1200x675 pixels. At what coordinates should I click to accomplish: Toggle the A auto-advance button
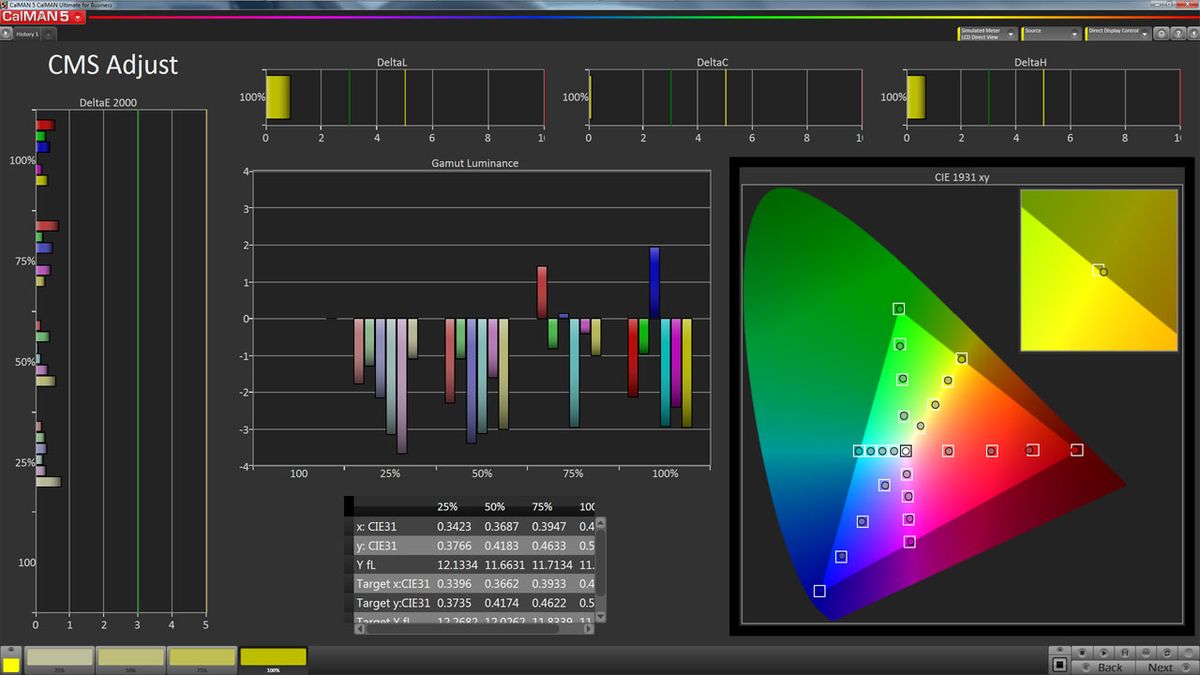(x=1125, y=653)
